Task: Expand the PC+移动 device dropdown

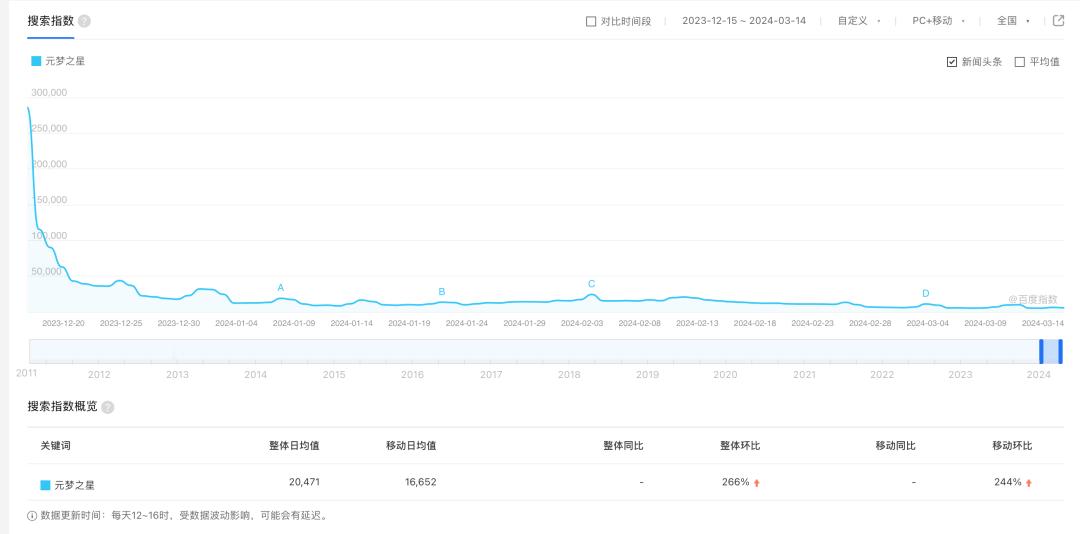Action: 938,21
